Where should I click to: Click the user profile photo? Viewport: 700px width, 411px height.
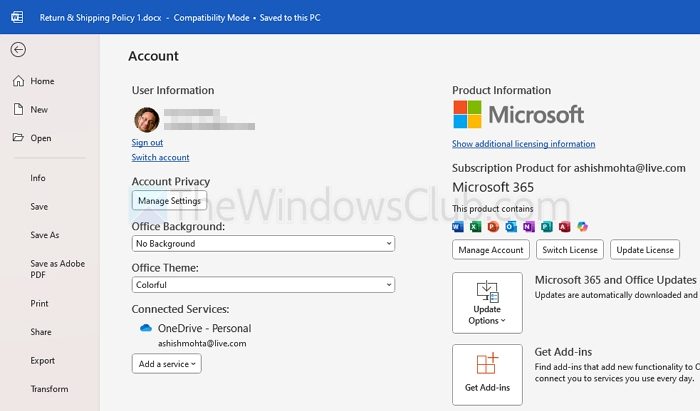(x=146, y=120)
